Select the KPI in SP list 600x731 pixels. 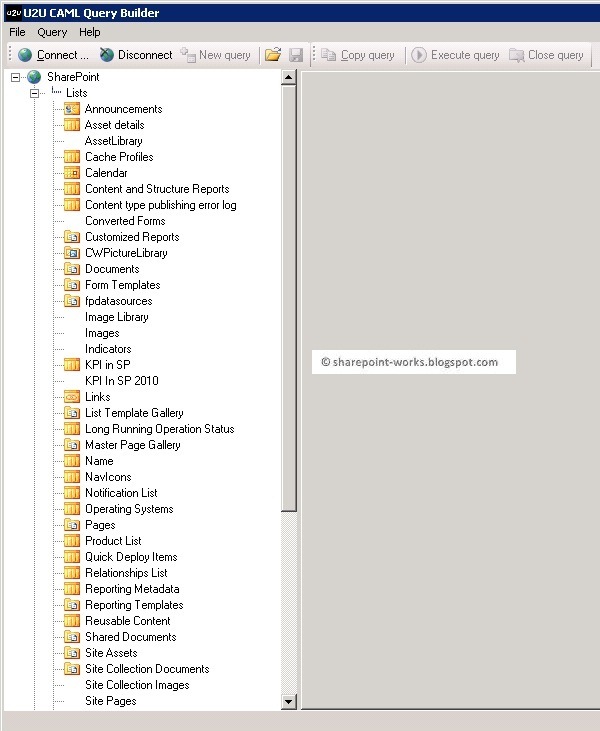coord(108,365)
